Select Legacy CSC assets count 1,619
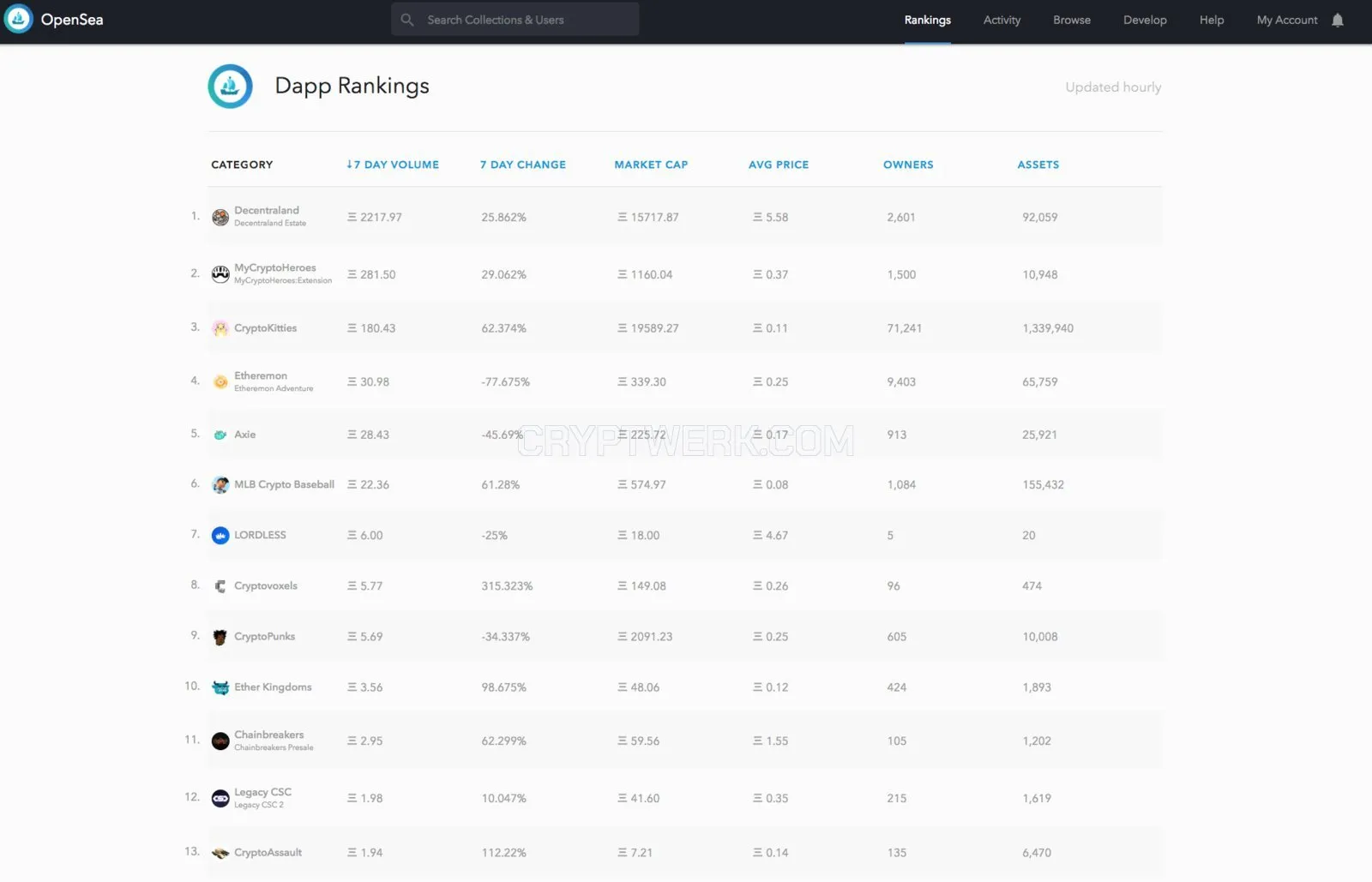 tap(1037, 798)
